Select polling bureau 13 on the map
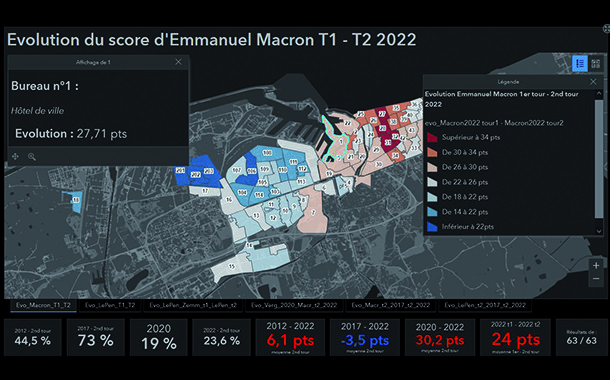This screenshot has height=380, width=610. (x=256, y=215)
